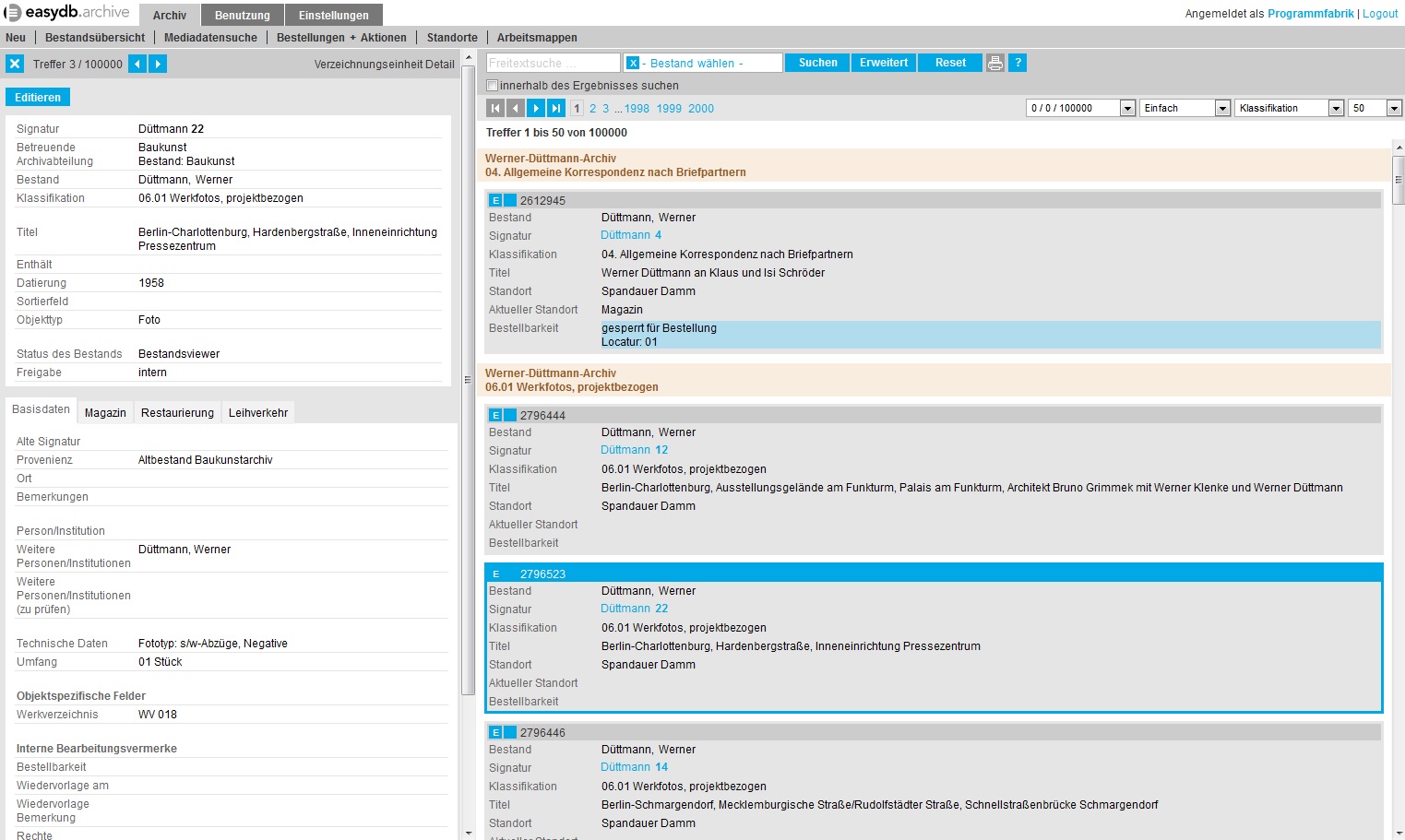Open Bestellungen + Aktionen menu

click(341, 38)
